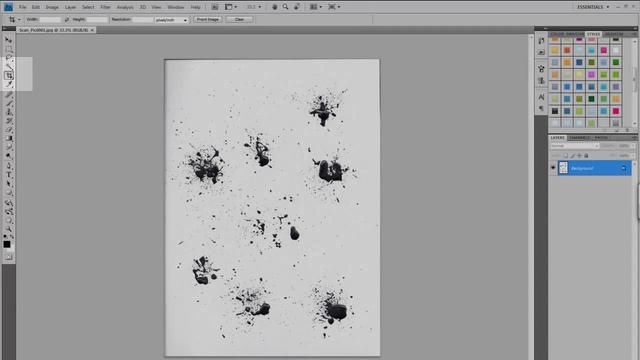Image resolution: width=640 pixels, height=360 pixels.
Task: Select the Path Selection tool
Action: pos(9,184)
